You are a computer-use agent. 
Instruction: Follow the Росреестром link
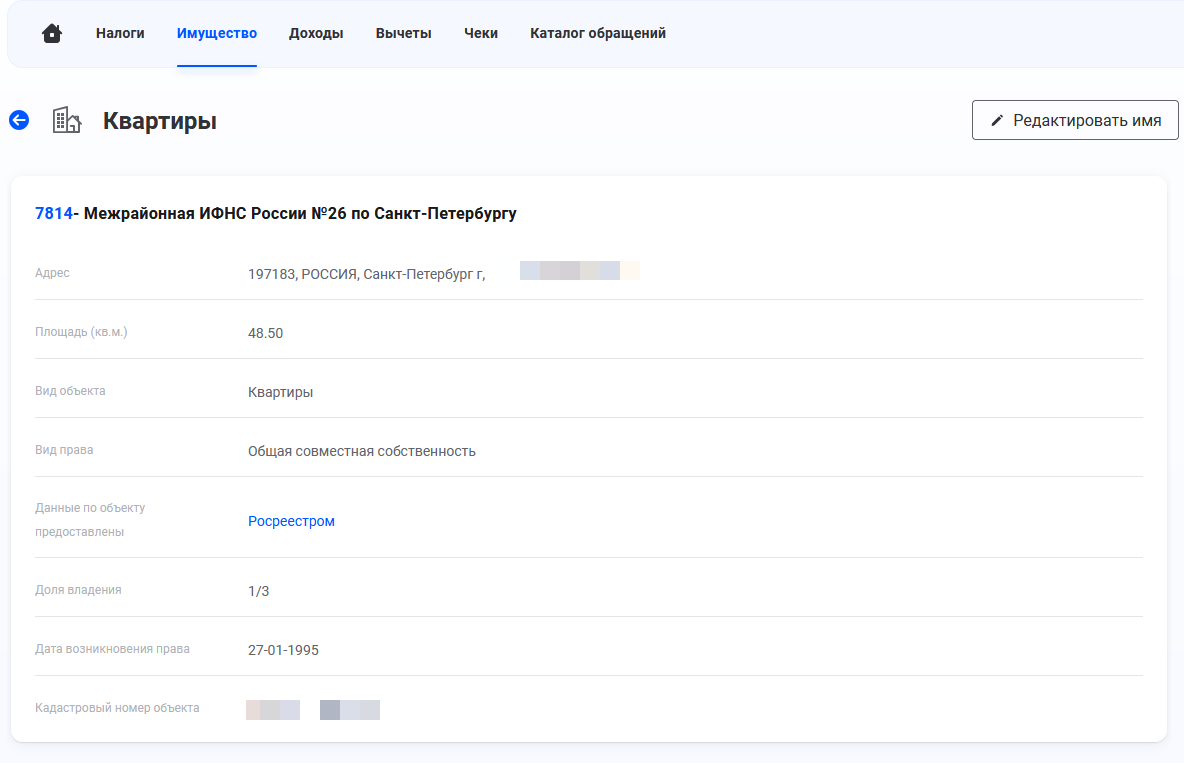click(291, 521)
